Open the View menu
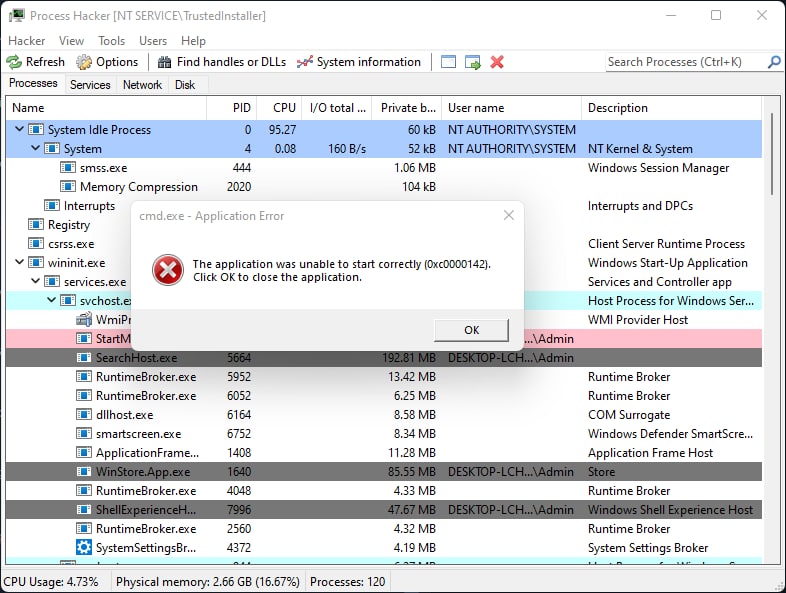This screenshot has width=786, height=593. pos(71,41)
